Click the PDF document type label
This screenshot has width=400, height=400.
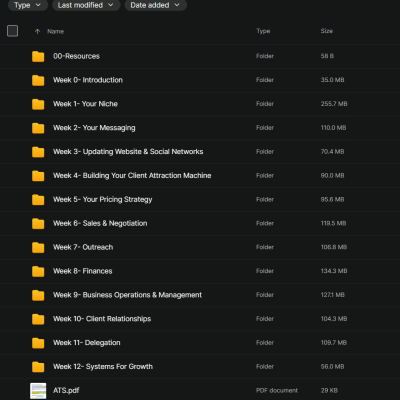[x=277, y=390]
